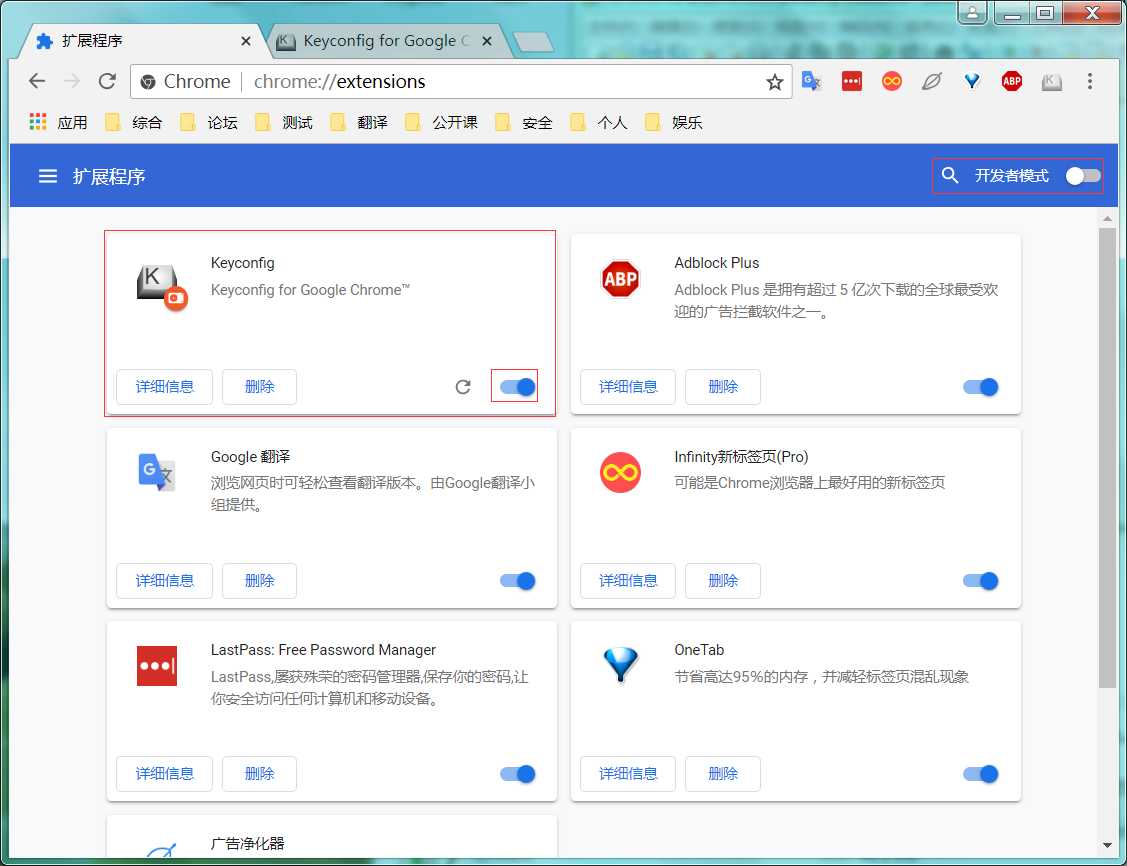Open the 综合 bookmark folder
This screenshot has height=866, width=1127.
(x=134, y=122)
